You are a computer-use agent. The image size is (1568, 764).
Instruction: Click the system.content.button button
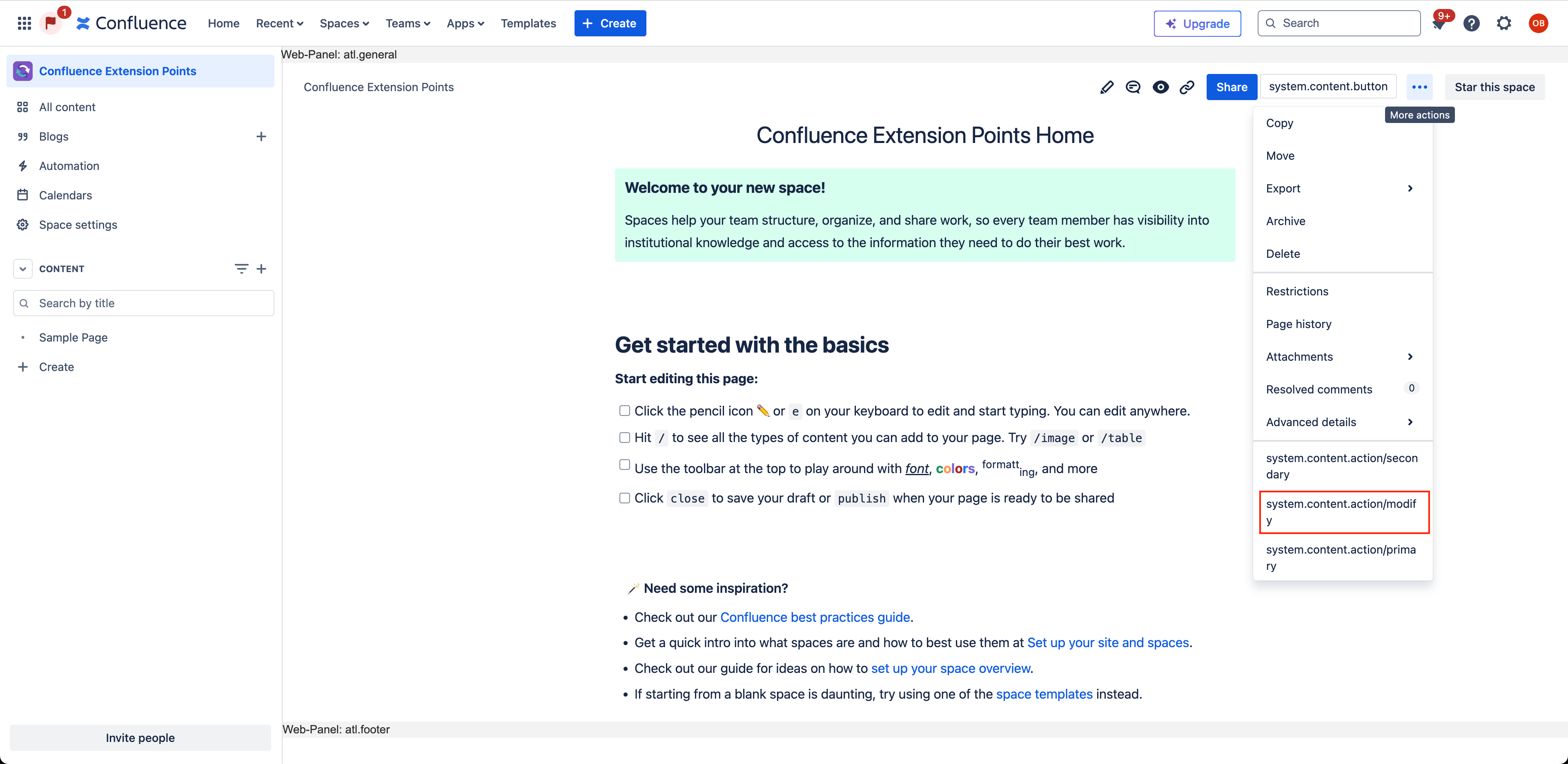(x=1328, y=87)
